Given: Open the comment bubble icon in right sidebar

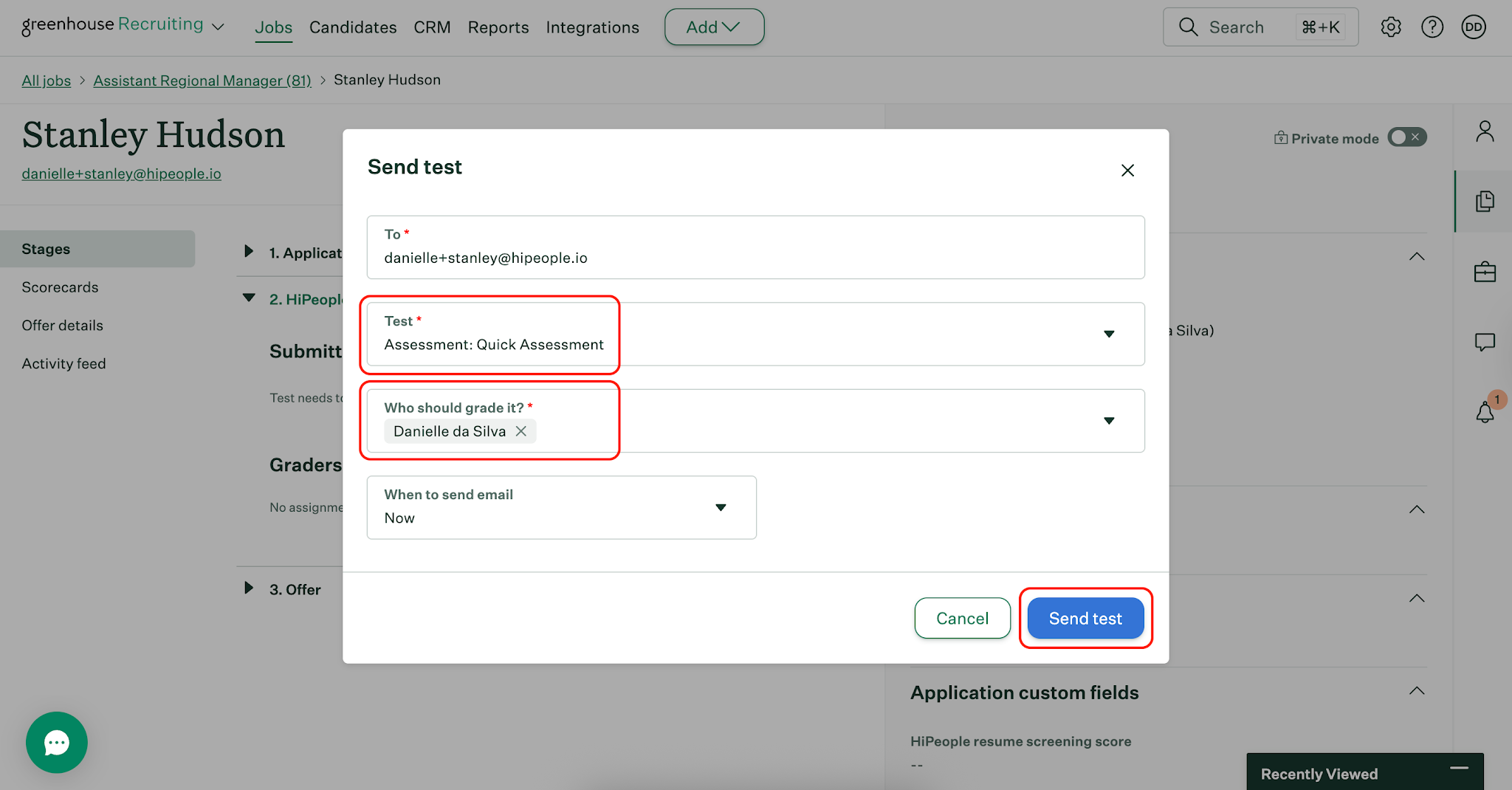Looking at the screenshot, I should pos(1485,342).
